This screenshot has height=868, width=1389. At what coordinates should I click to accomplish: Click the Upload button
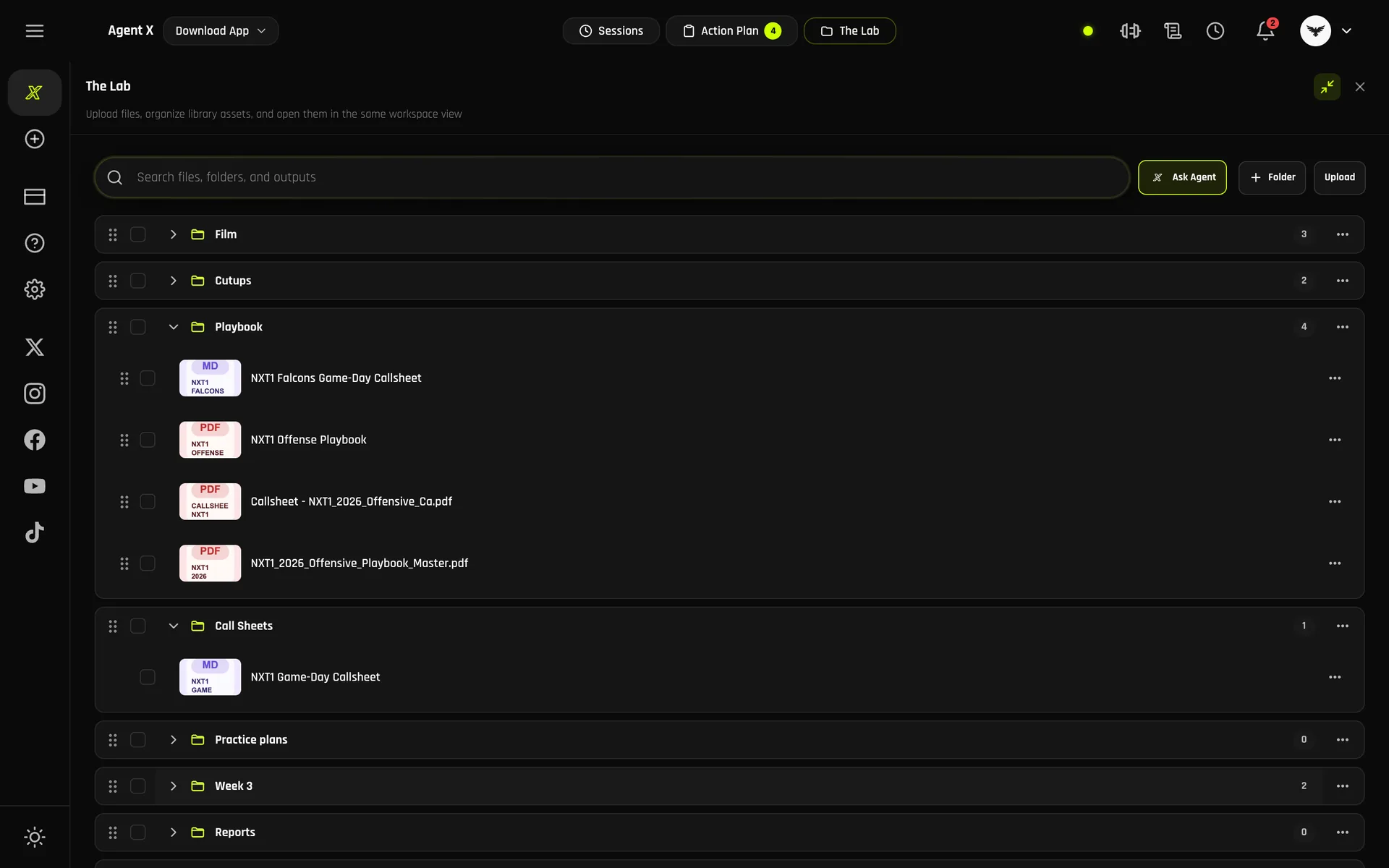(1340, 177)
